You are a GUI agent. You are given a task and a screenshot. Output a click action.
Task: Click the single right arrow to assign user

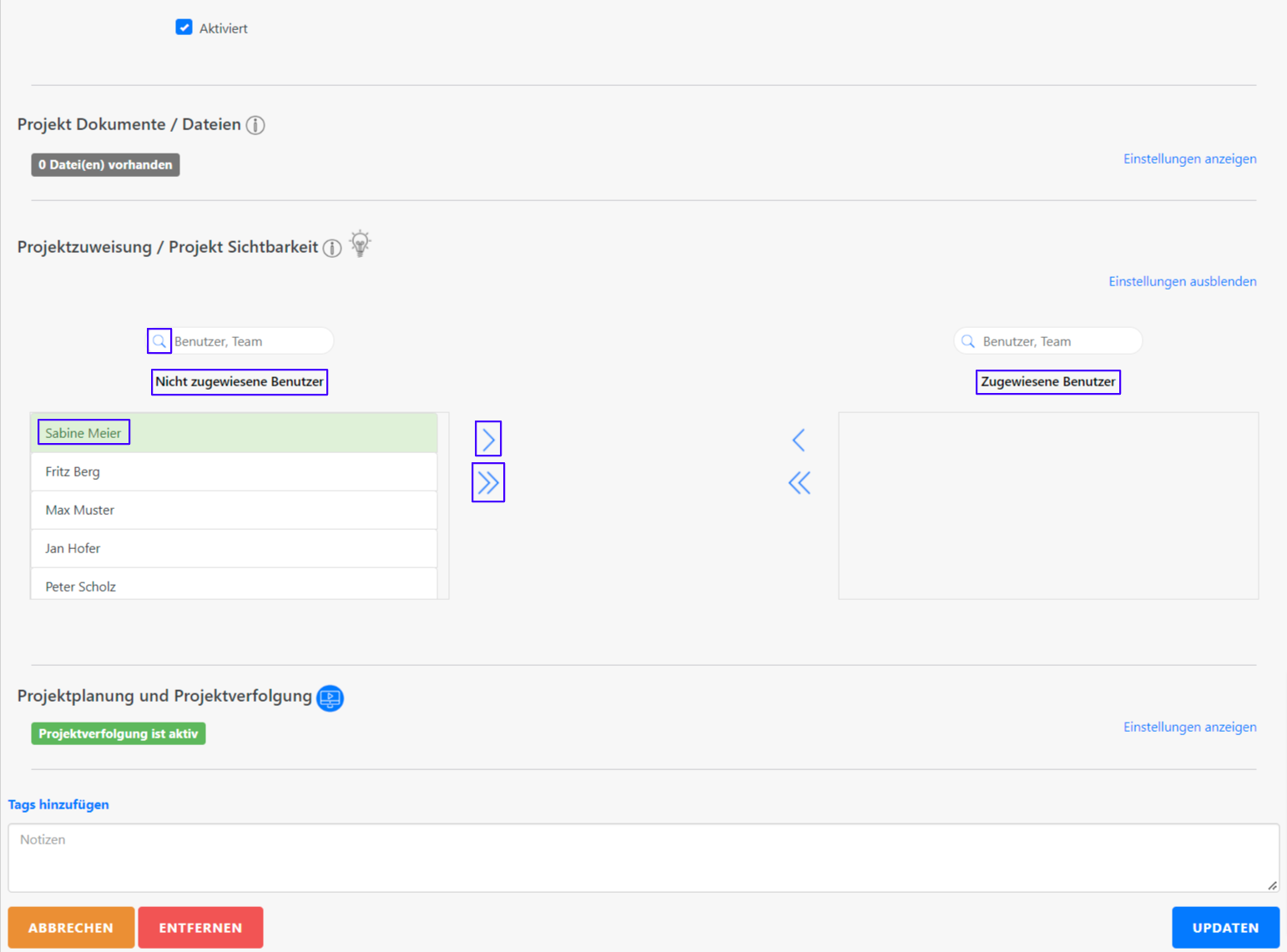(x=488, y=439)
